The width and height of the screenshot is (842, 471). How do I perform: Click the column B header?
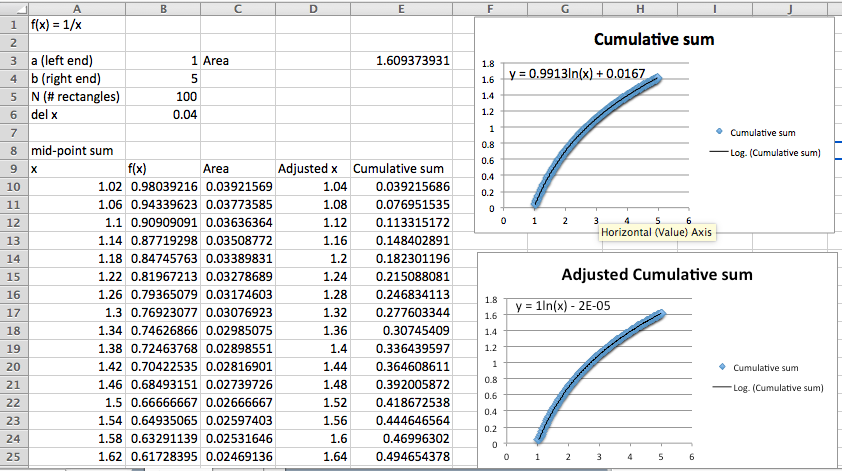(162, 9)
